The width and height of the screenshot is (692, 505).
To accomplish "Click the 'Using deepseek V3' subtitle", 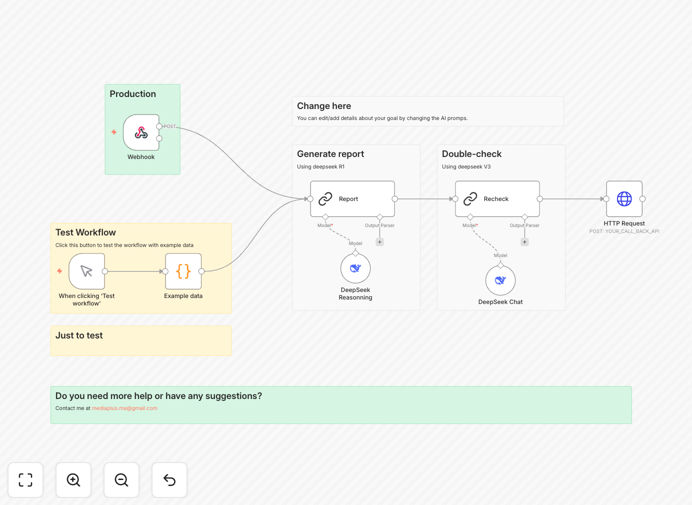I will coord(466,167).
